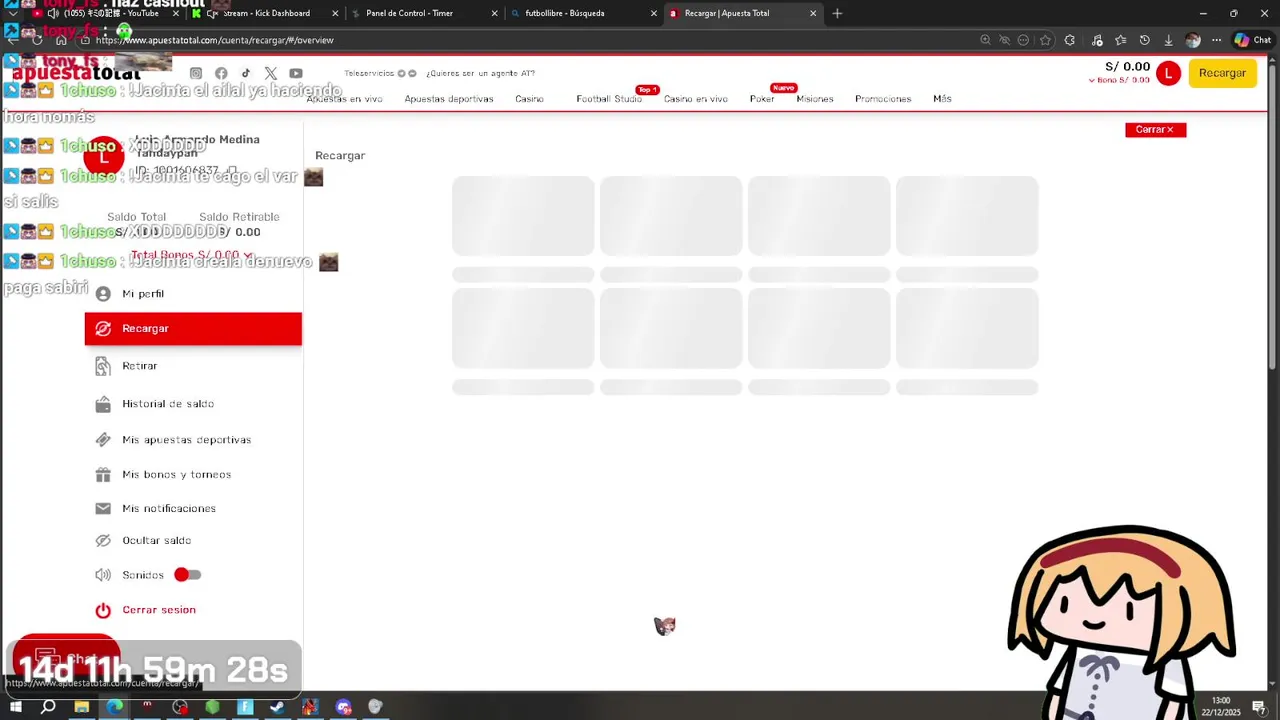This screenshot has height=720, width=1280.
Task: Open the Misiones menu item
Action: tap(815, 99)
